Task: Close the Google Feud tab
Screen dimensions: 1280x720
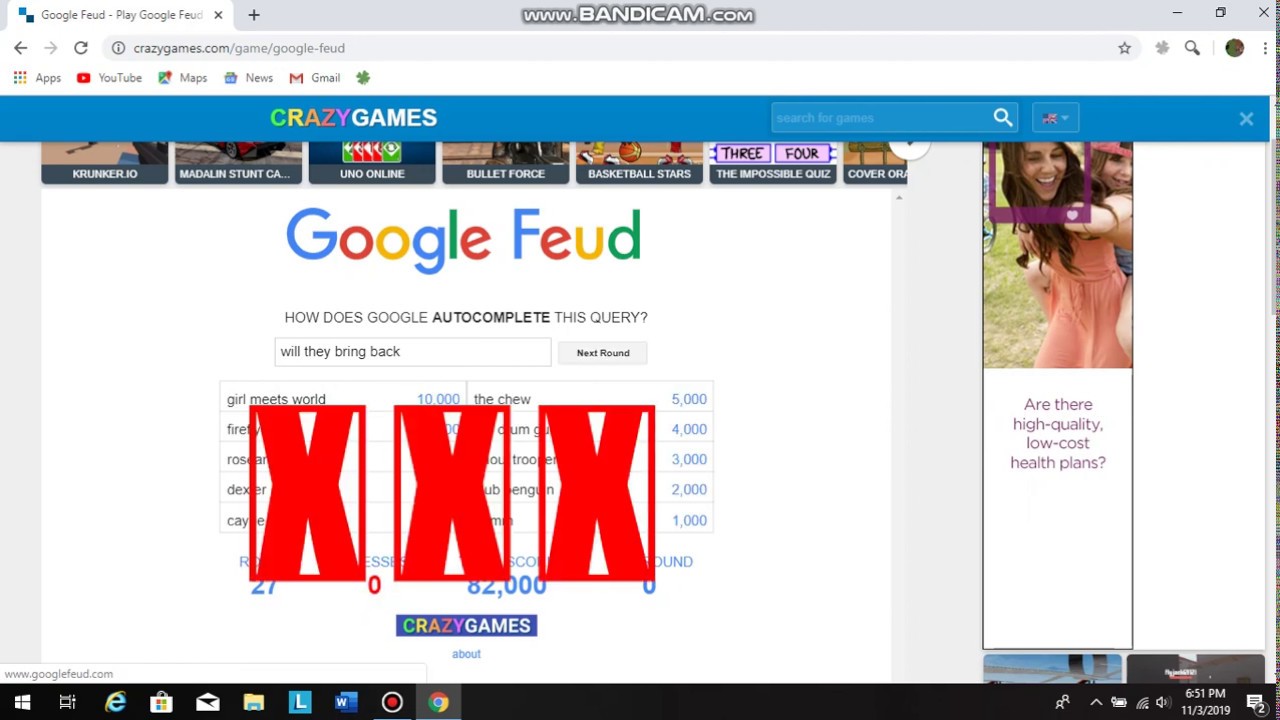Action: pos(218,15)
